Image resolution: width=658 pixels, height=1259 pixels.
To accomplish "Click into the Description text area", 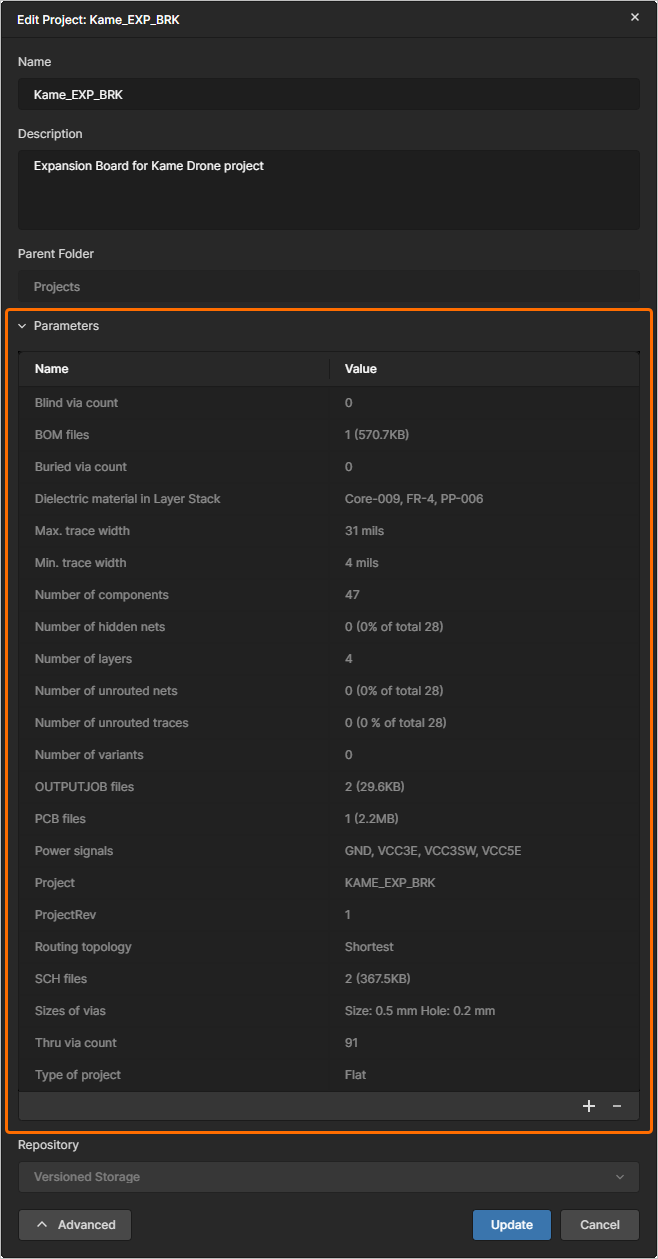I will [328, 190].
